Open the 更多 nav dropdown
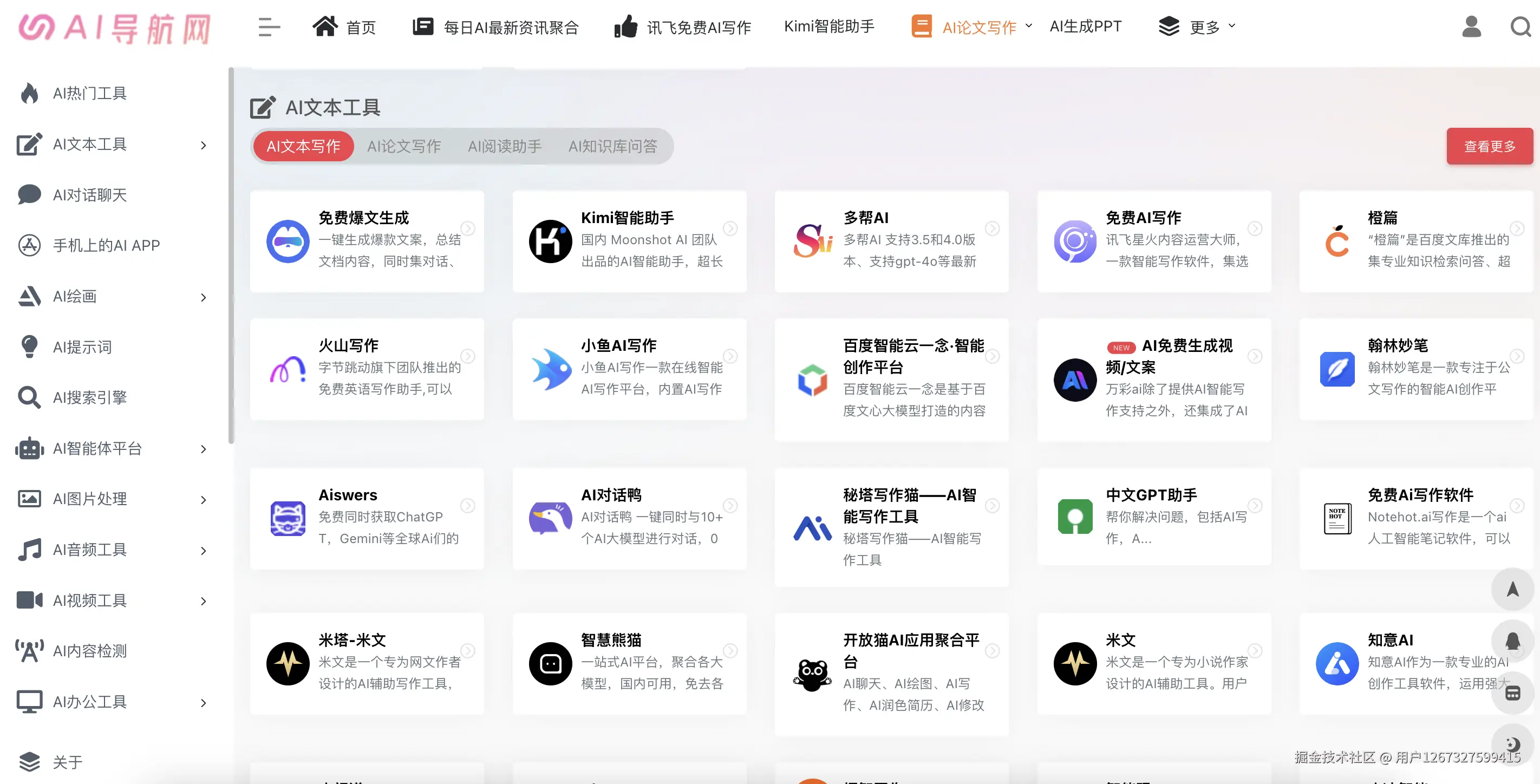The image size is (1540, 784). click(1197, 27)
